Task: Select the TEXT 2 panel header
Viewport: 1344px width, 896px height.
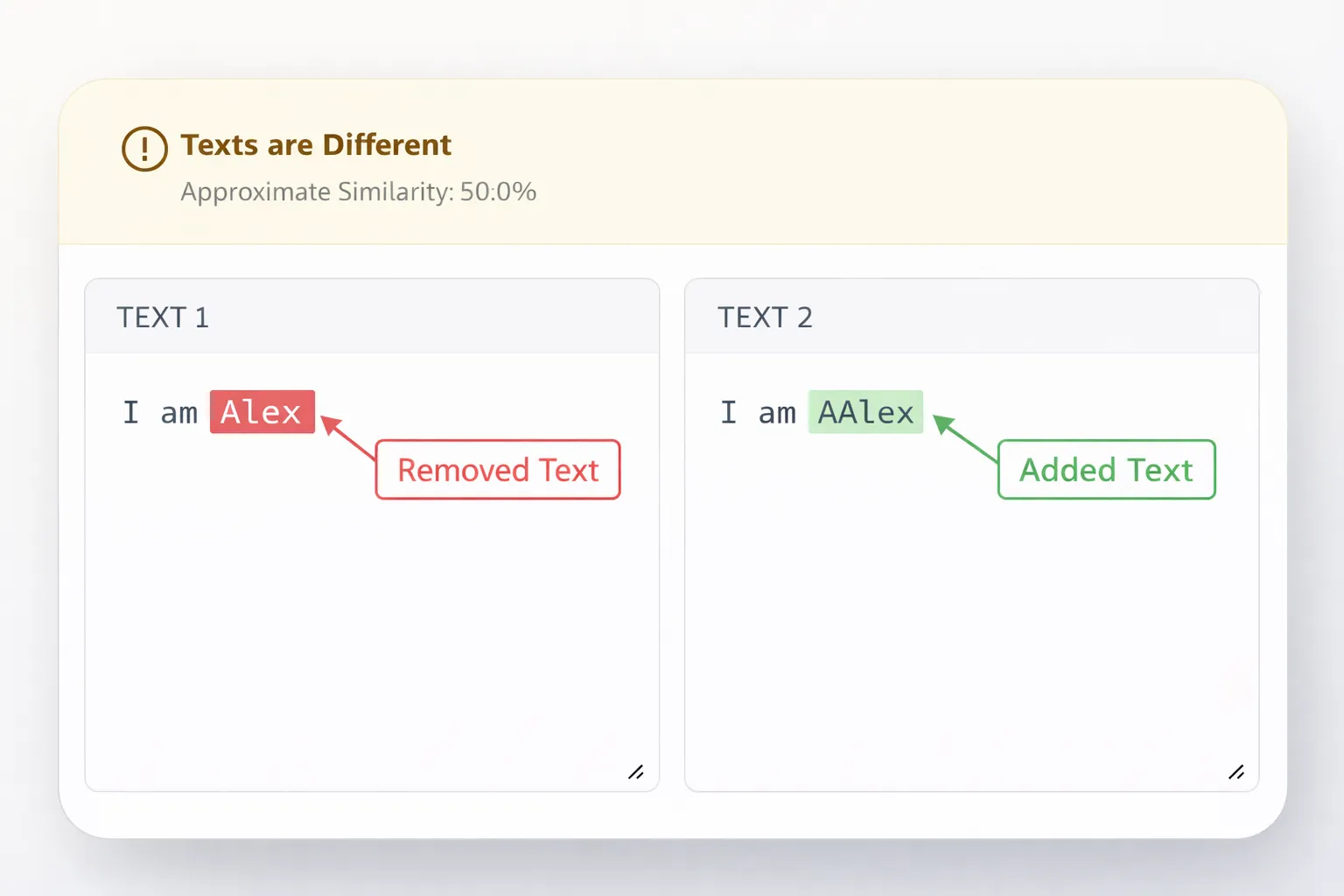Action: pyautogui.click(x=766, y=317)
